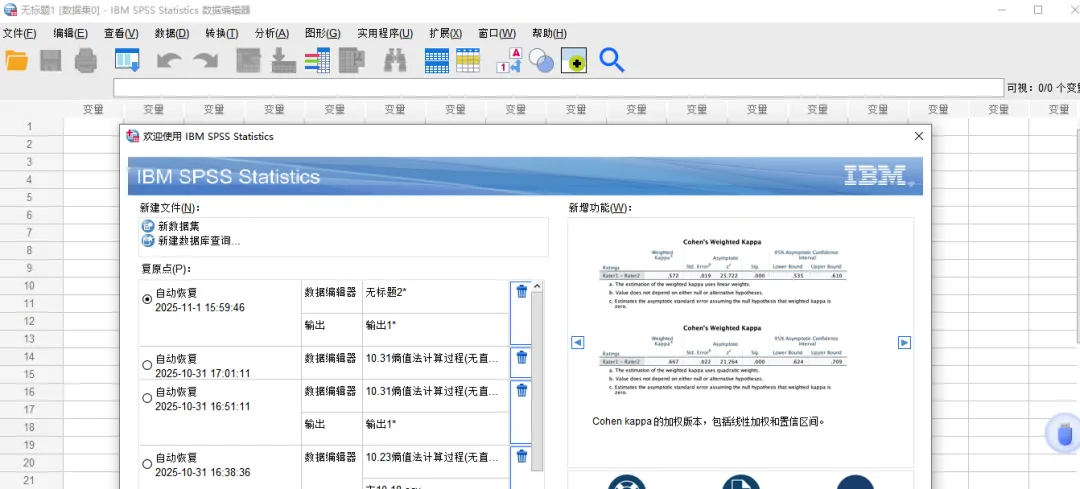Open the 数据(D) menu
The width and height of the screenshot is (1080, 489).
click(172, 34)
